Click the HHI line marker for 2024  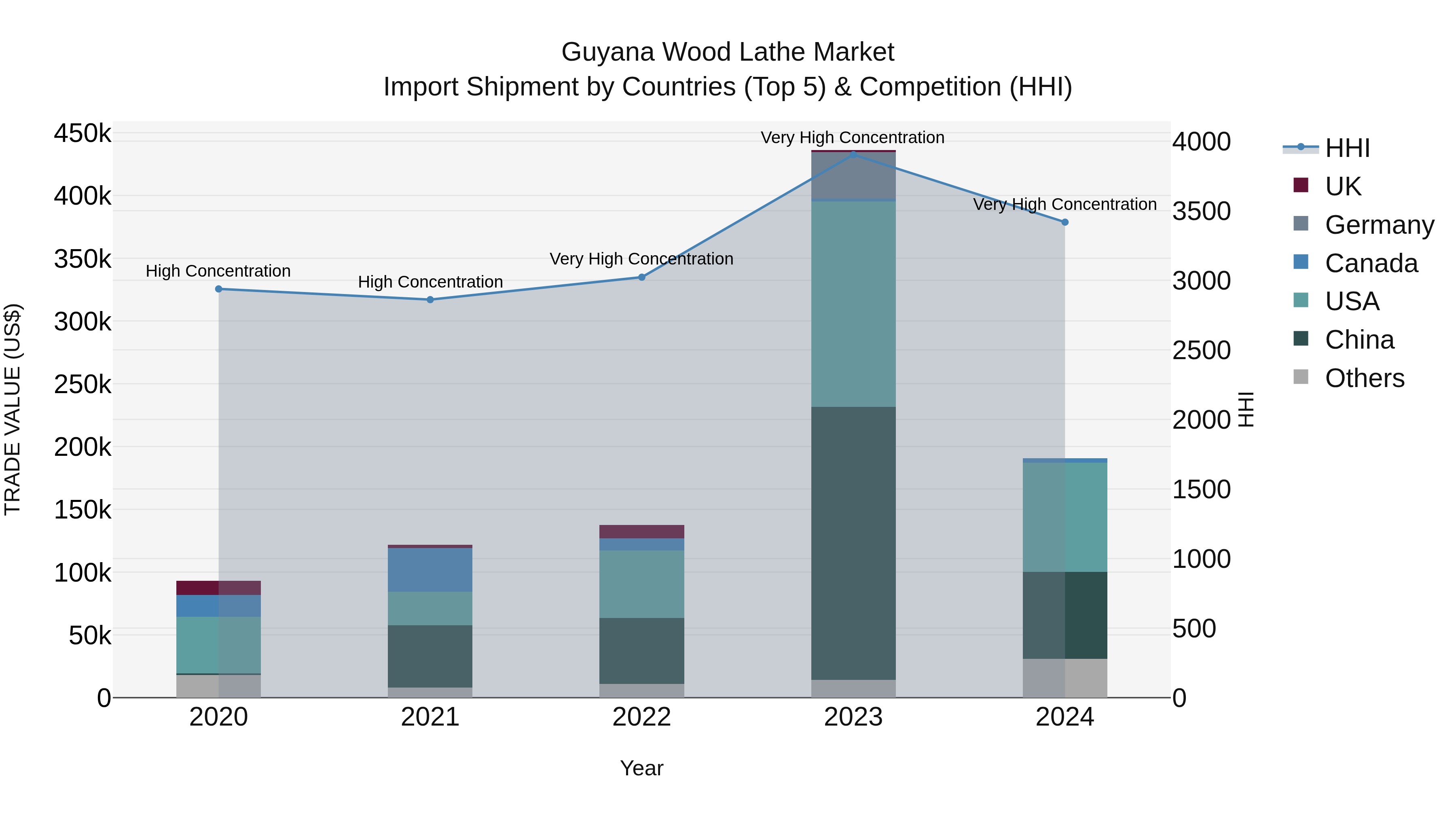pos(1065,222)
